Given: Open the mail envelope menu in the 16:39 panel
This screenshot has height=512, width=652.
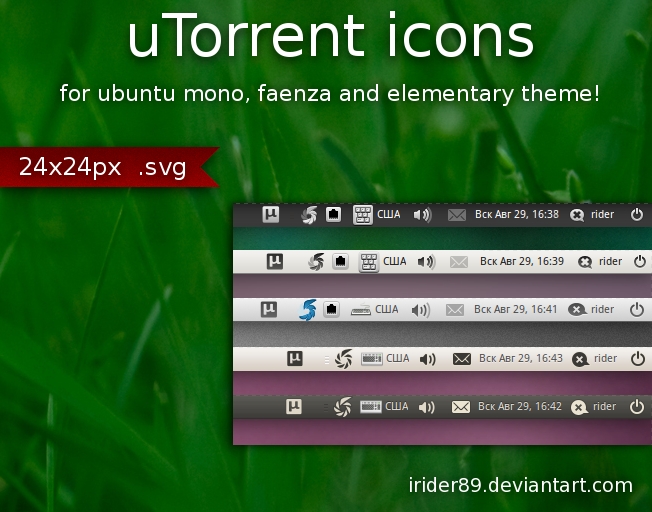Looking at the screenshot, I should tap(459, 262).
